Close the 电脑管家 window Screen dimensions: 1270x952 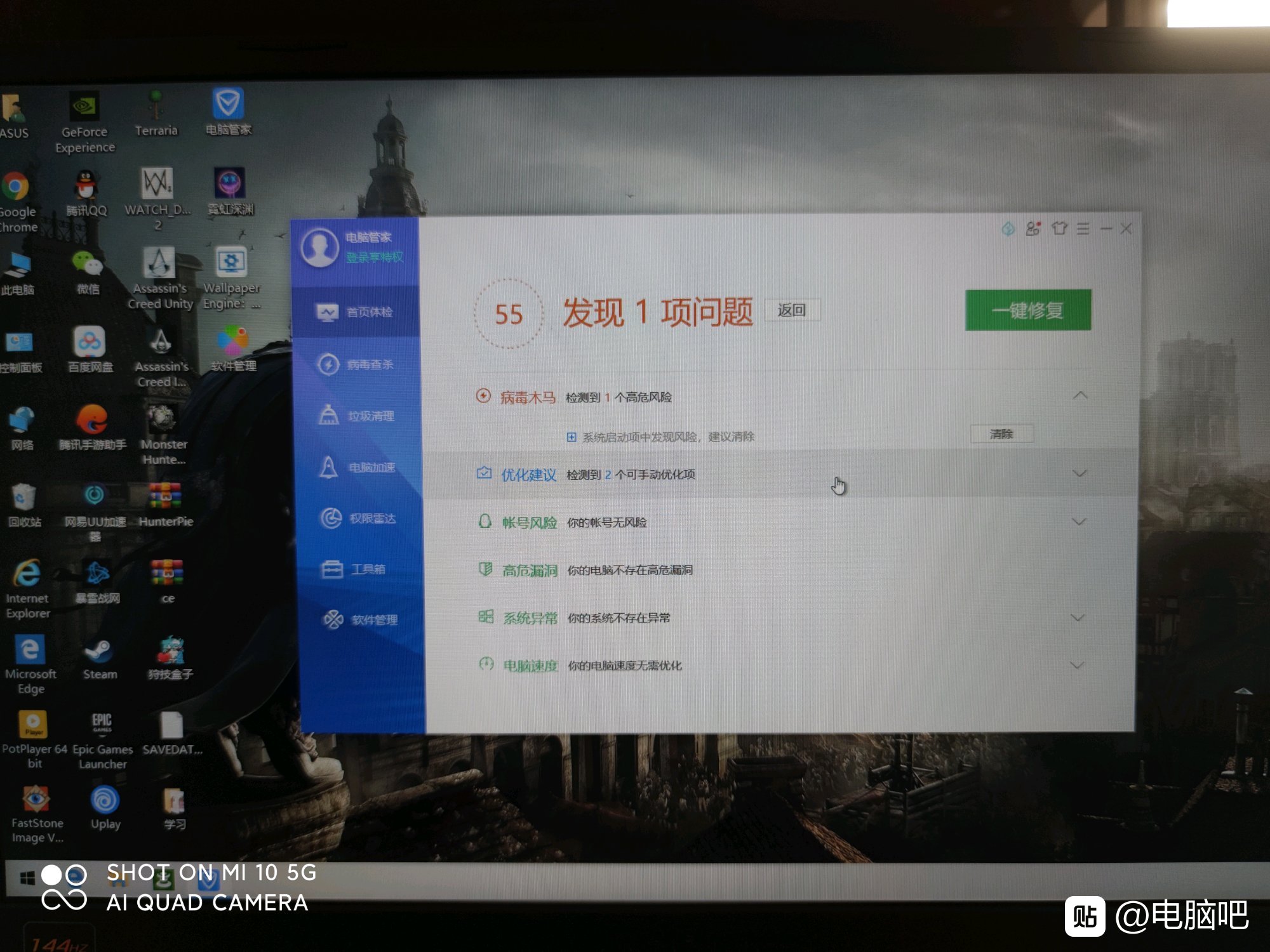(1126, 228)
